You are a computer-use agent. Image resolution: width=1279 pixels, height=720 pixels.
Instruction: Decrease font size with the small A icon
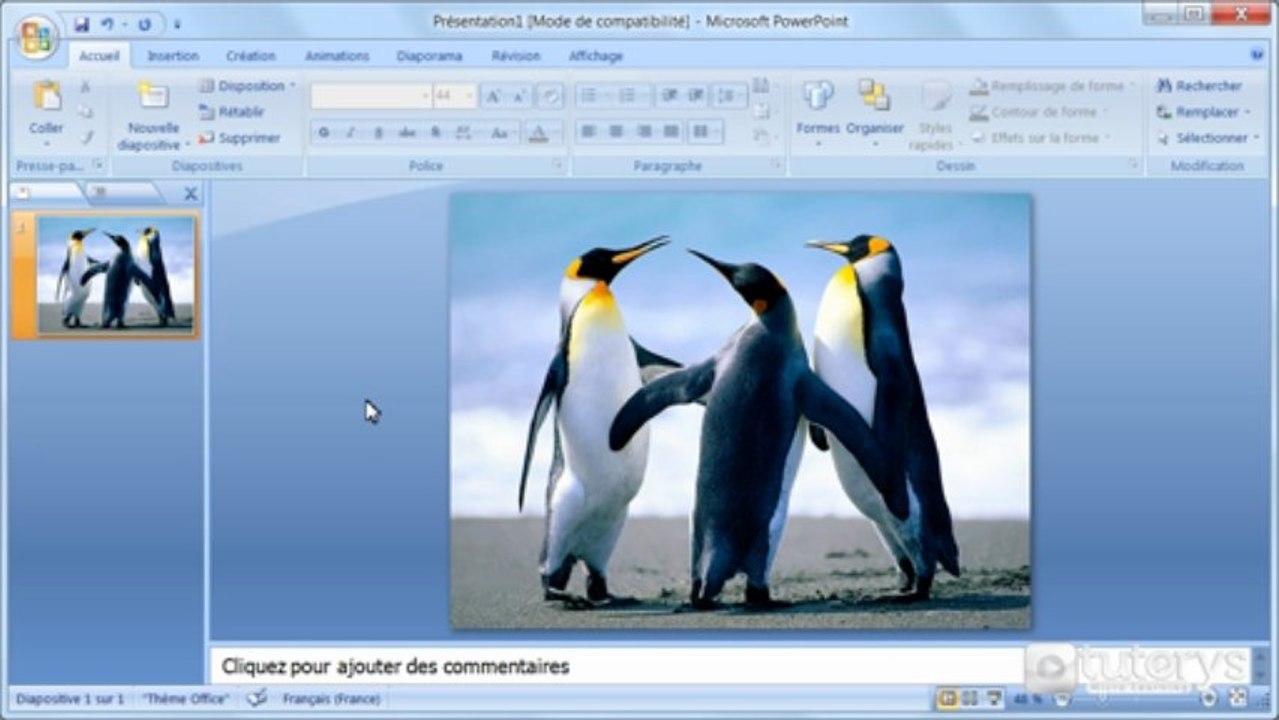pos(519,96)
